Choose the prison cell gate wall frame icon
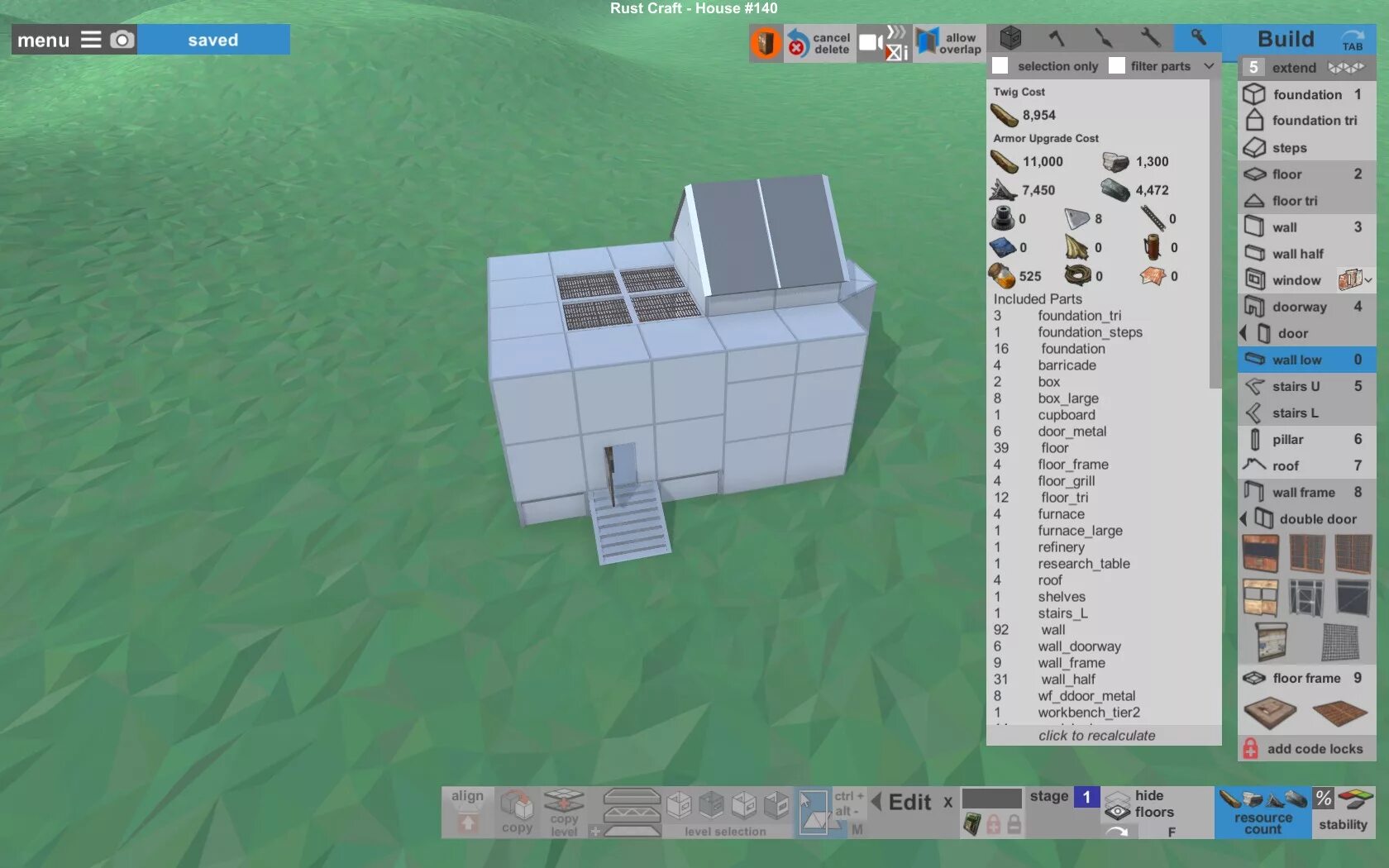This screenshot has width=1389, height=868. pyautogui.click(x=1306, y=597)
